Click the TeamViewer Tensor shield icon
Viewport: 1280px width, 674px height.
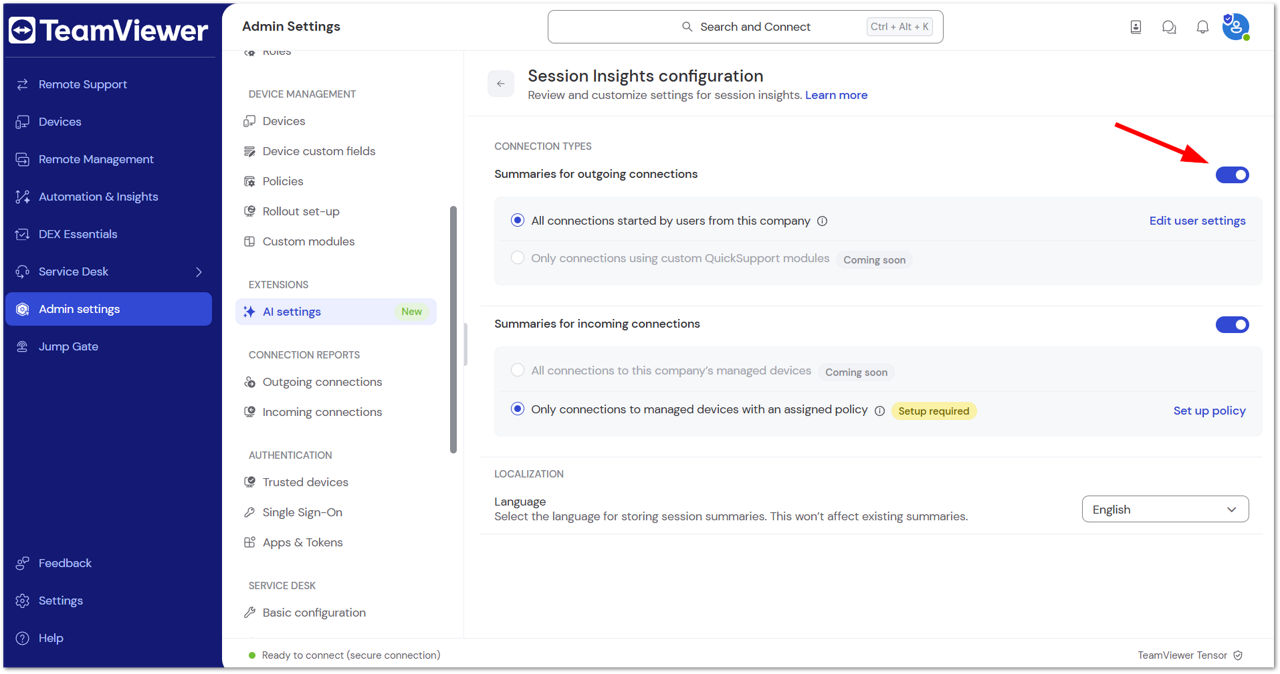click(1238, 656)
